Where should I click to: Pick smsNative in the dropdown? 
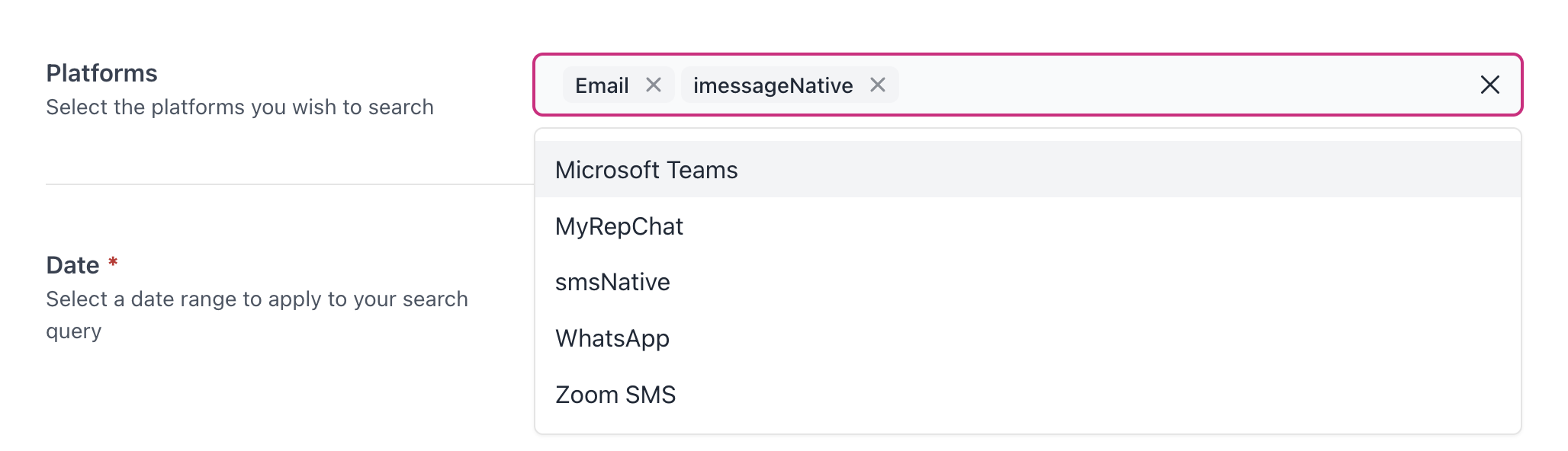(x=612, y=283)
